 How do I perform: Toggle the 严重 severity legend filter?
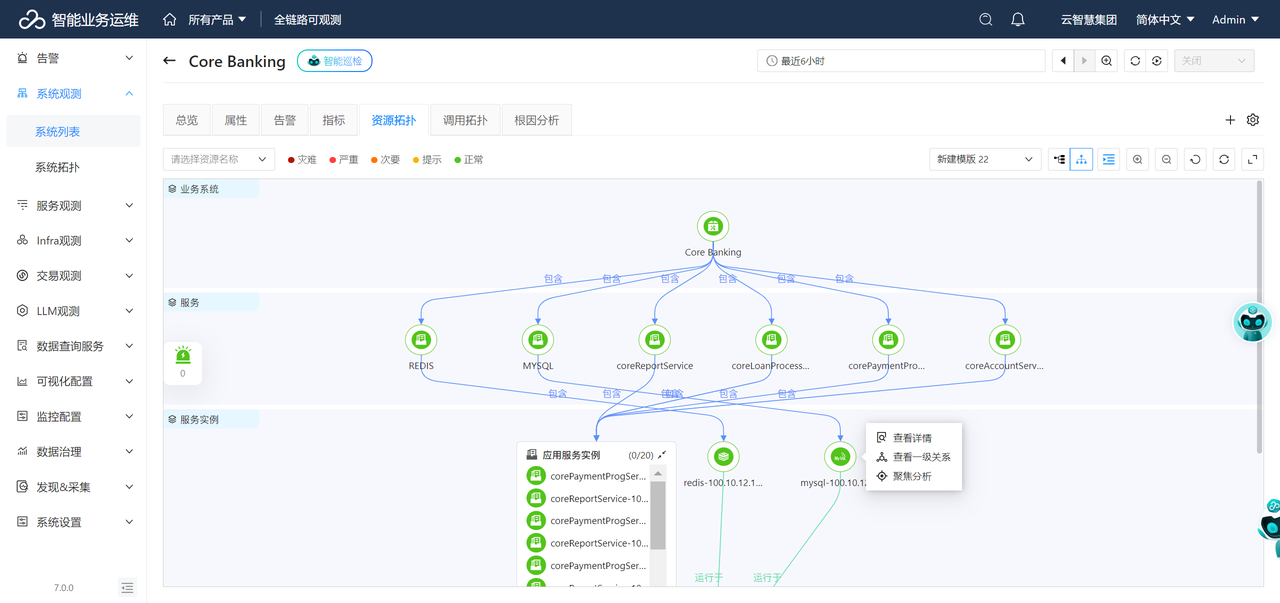pos(344,159)
